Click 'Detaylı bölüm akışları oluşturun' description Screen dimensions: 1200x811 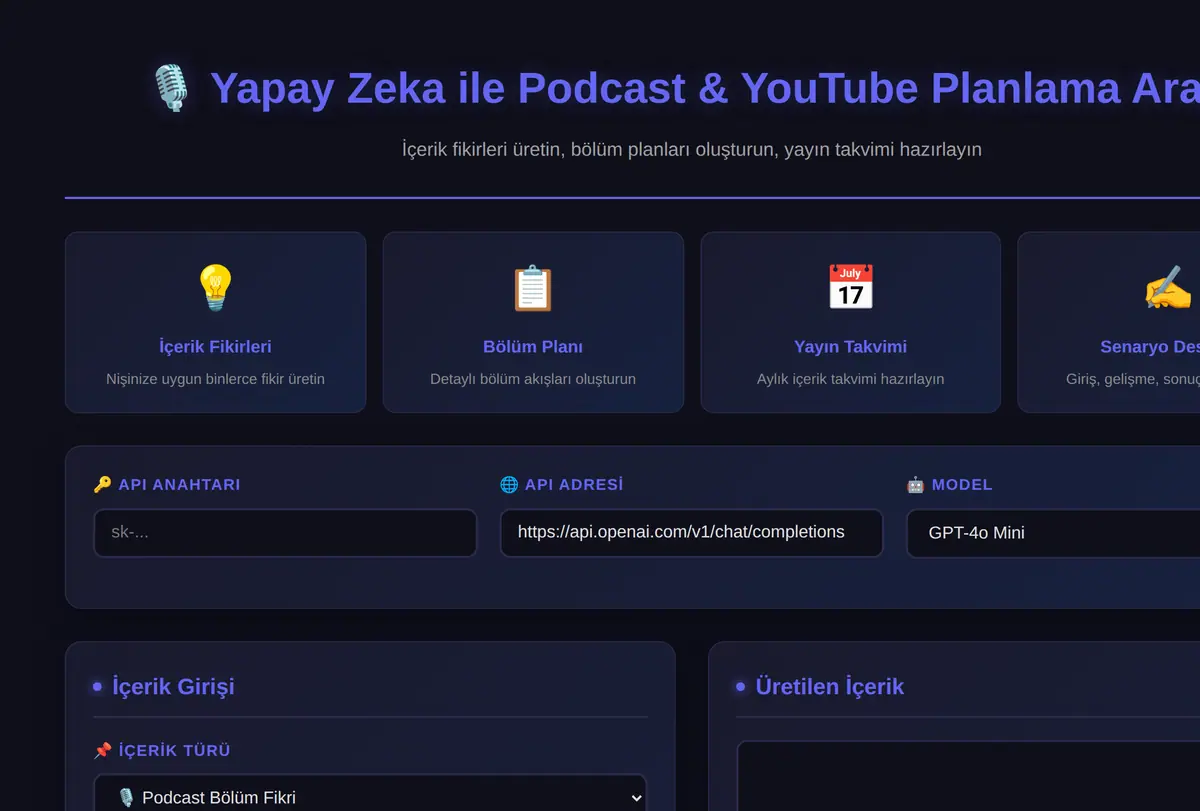click(533, 380)
